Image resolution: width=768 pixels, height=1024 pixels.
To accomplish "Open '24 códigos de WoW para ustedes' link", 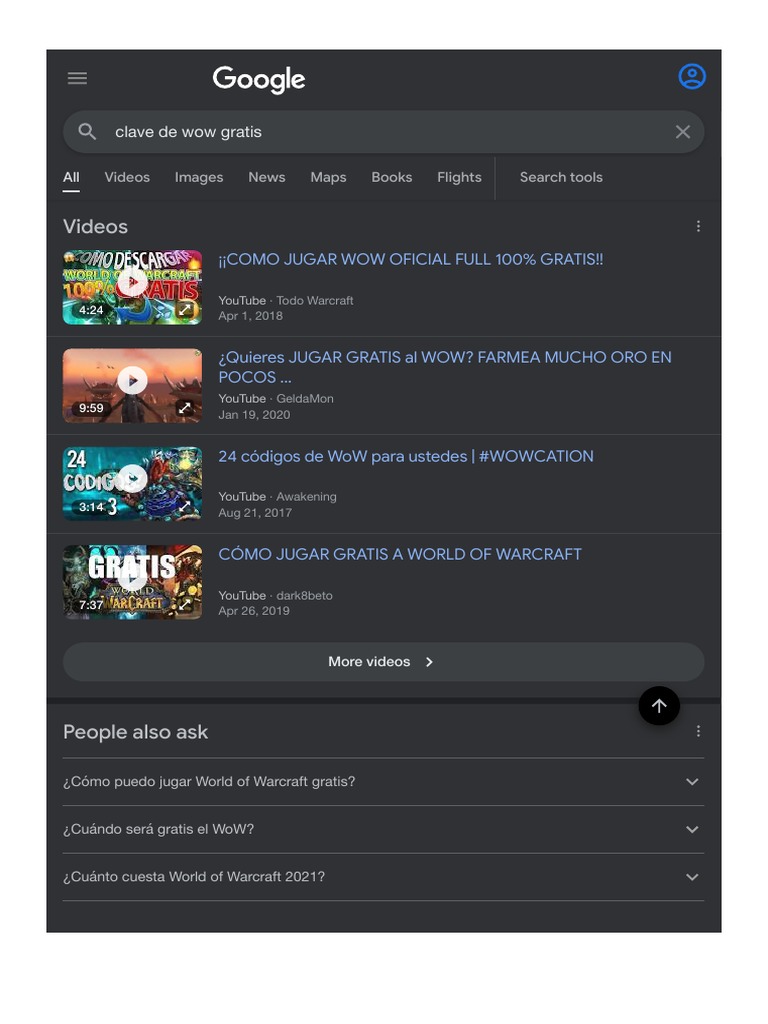I will 406,456.
